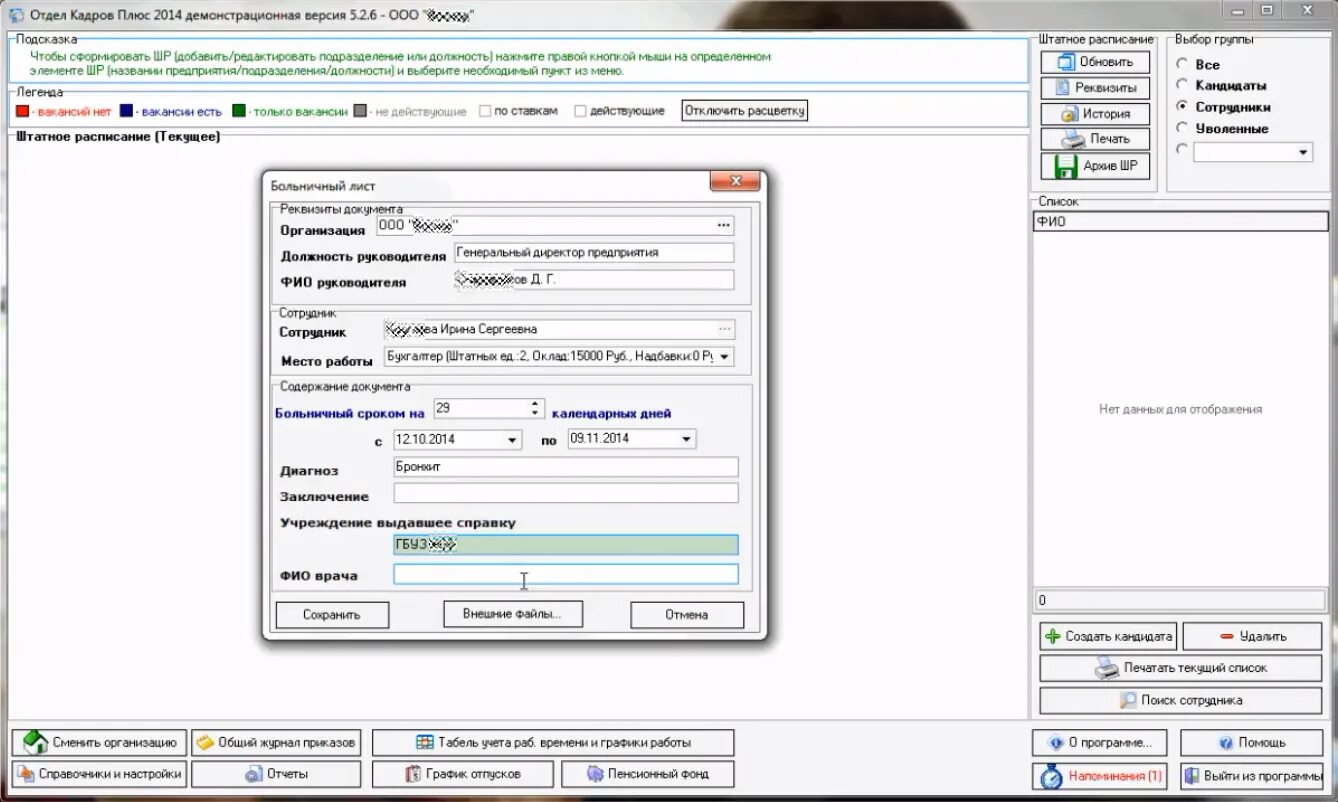Expand the Место работы dropdown
The width and height of the screenshot is (1338, 802).
724,357
